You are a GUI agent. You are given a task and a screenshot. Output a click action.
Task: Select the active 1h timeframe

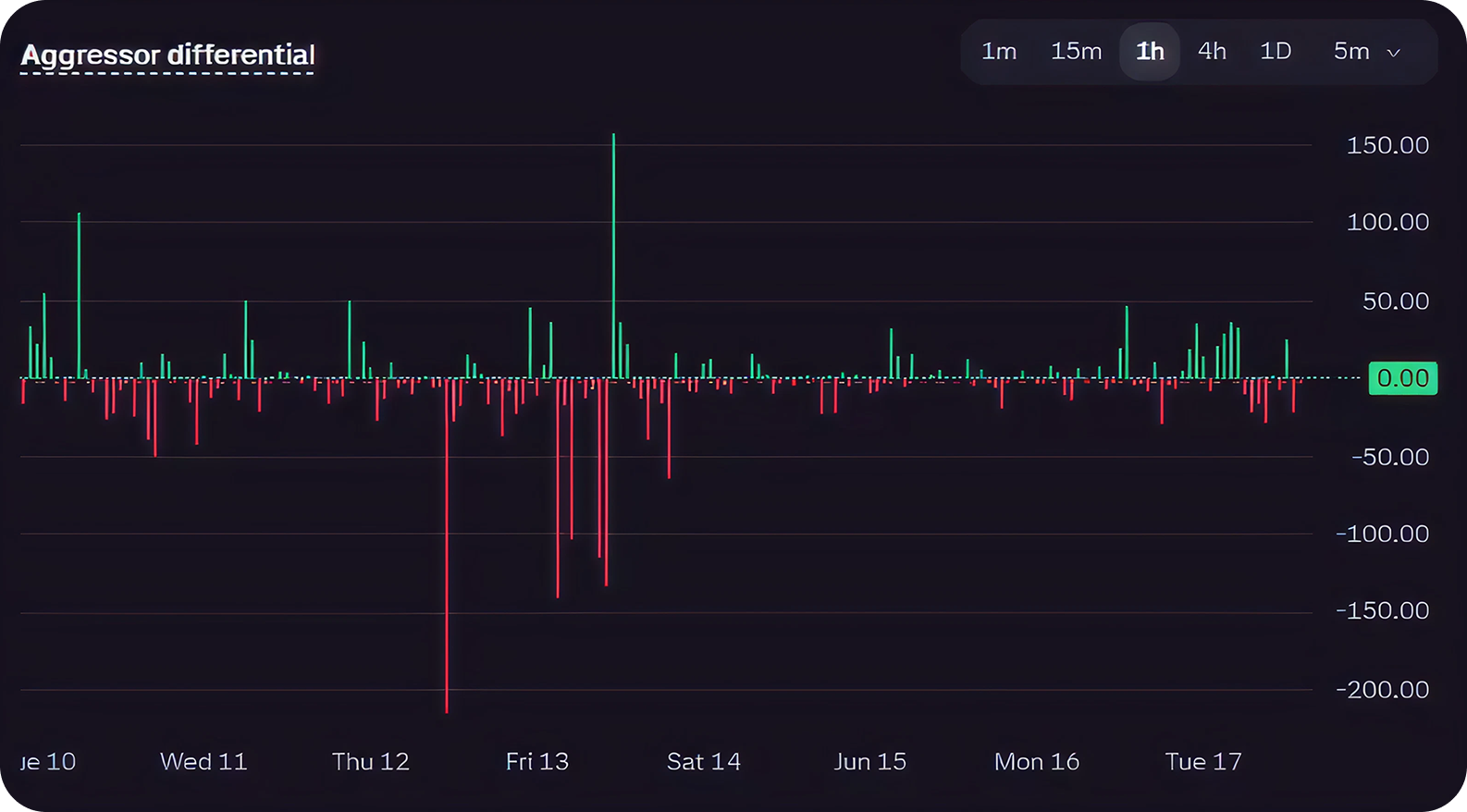(x=1150, y=52)
